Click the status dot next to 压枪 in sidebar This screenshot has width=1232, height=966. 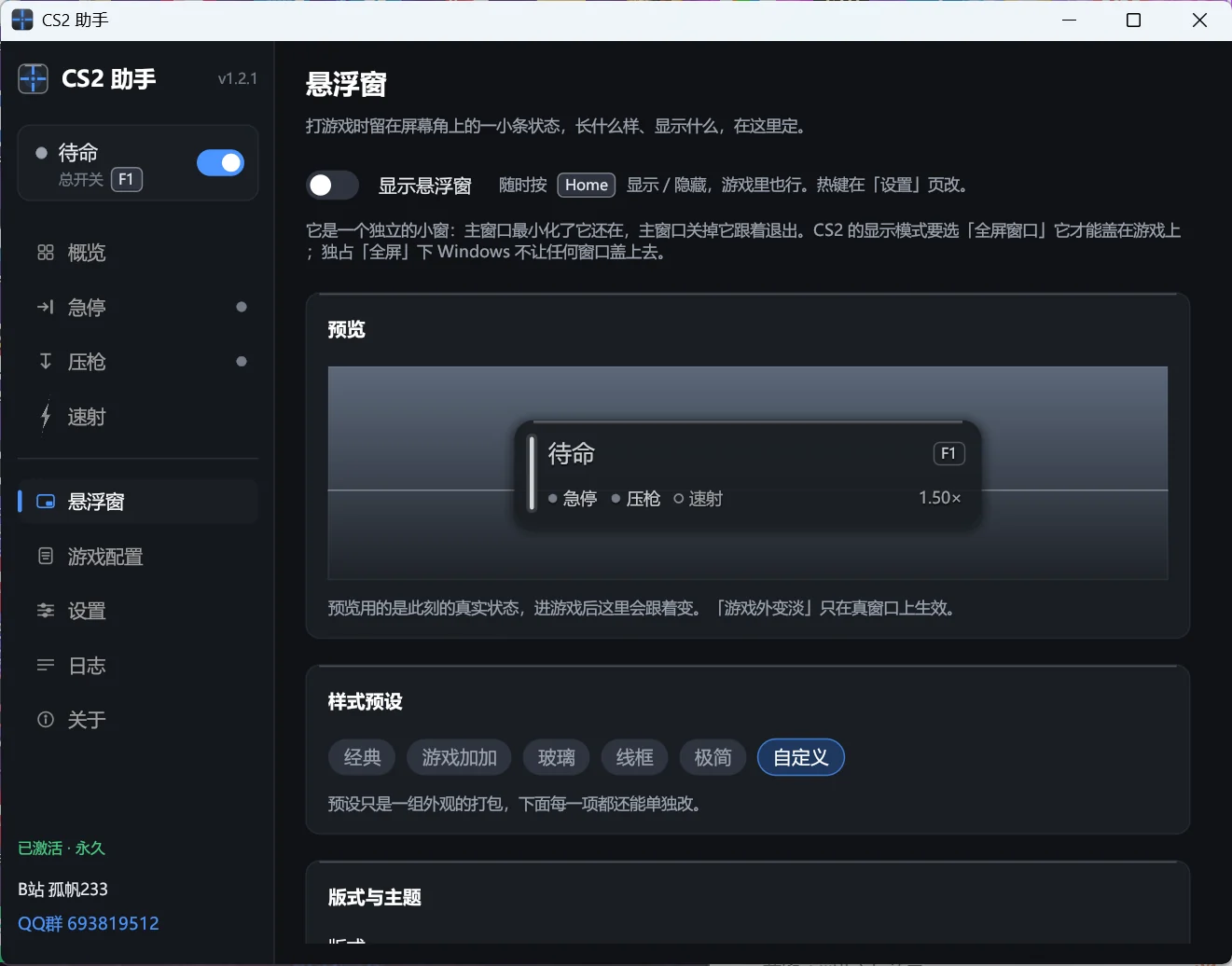(242, 362)
